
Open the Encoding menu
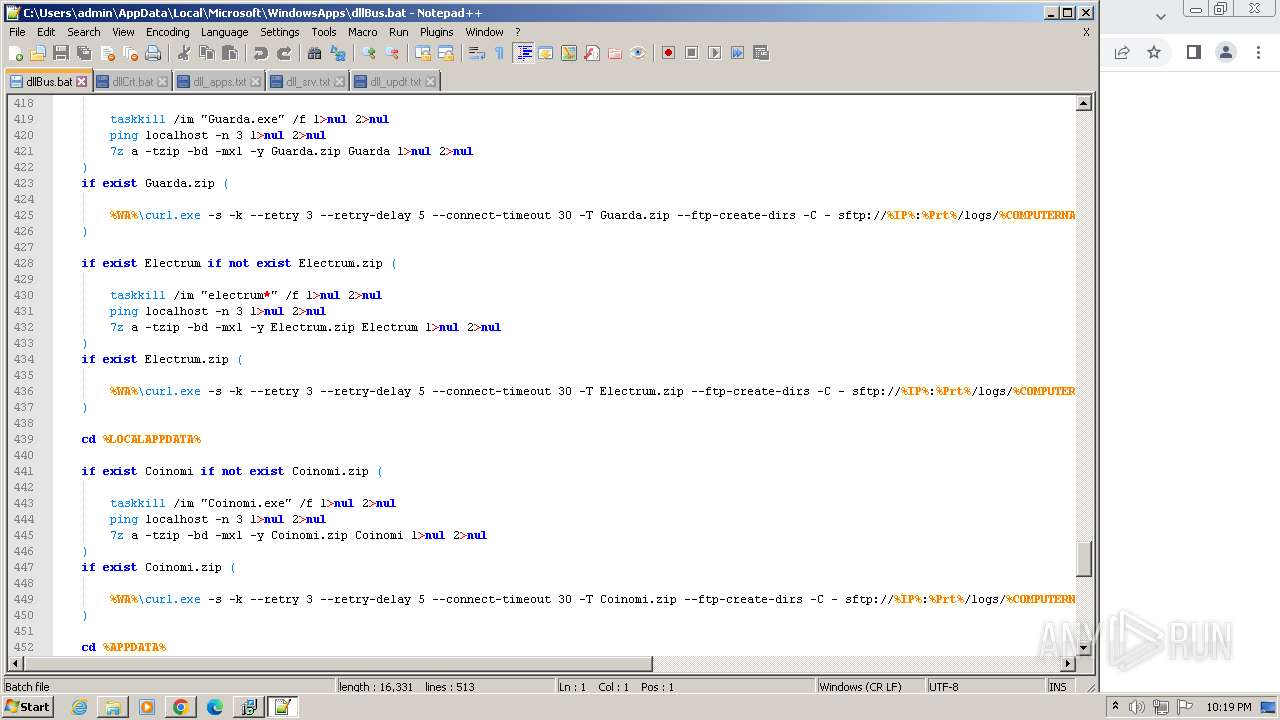tap(168, 32)
